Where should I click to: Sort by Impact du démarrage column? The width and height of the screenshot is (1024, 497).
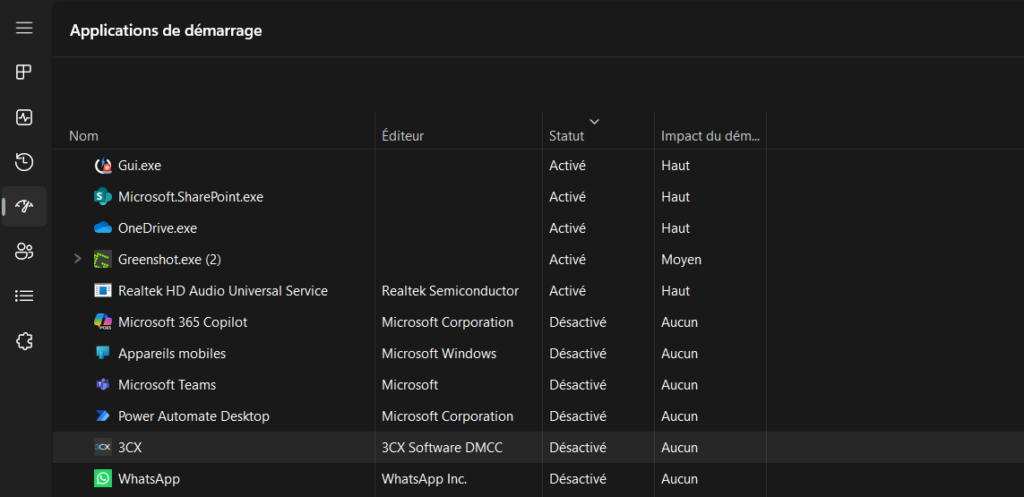pos(710,135)
